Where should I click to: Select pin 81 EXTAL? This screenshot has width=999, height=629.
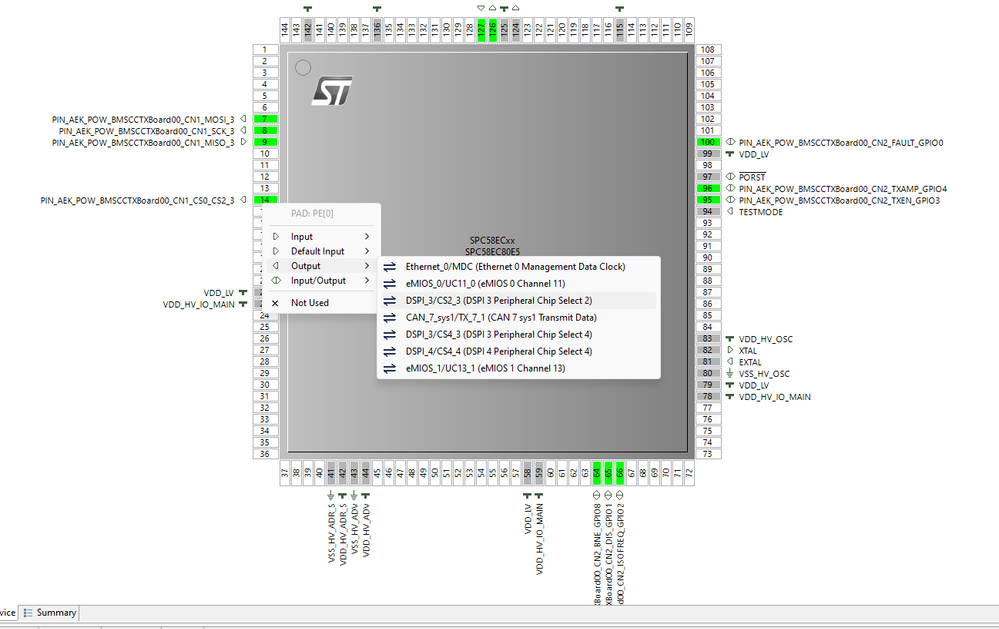[708, 362]
